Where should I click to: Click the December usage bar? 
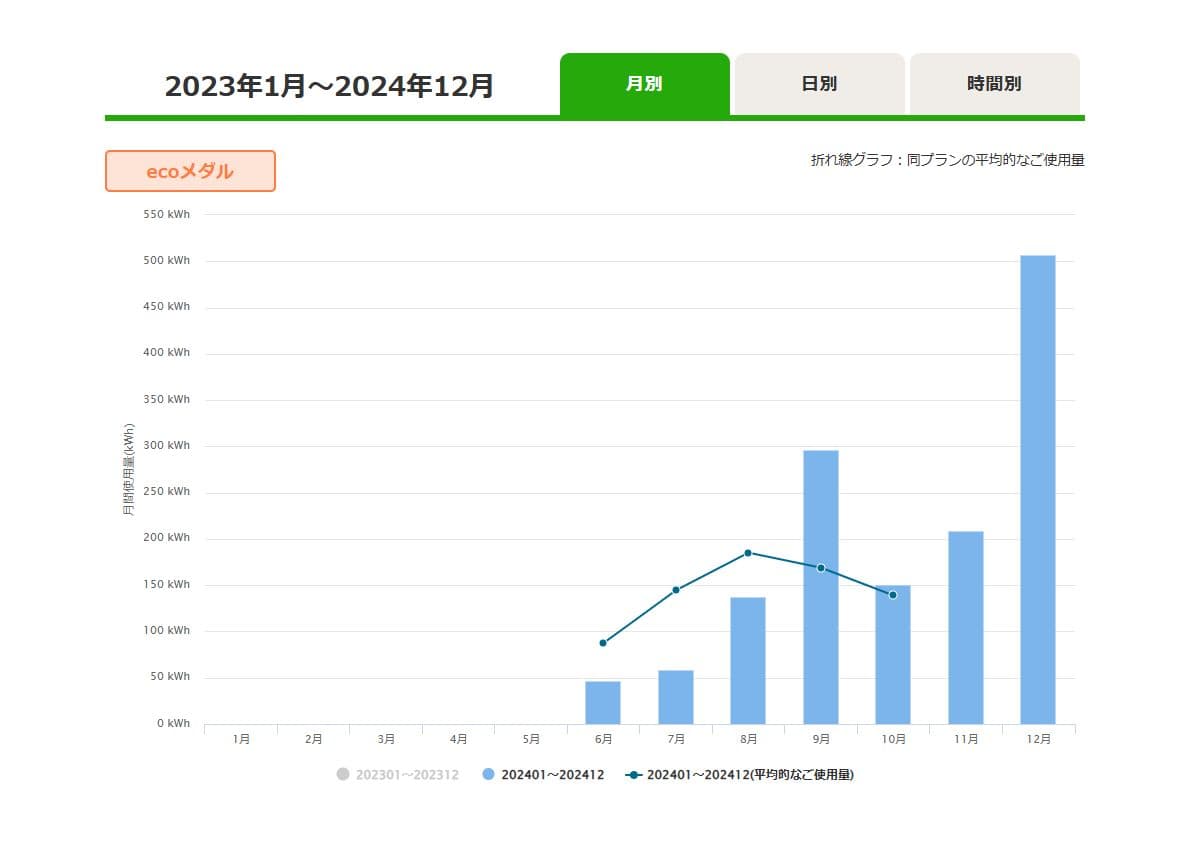(x=1038, y=490)
